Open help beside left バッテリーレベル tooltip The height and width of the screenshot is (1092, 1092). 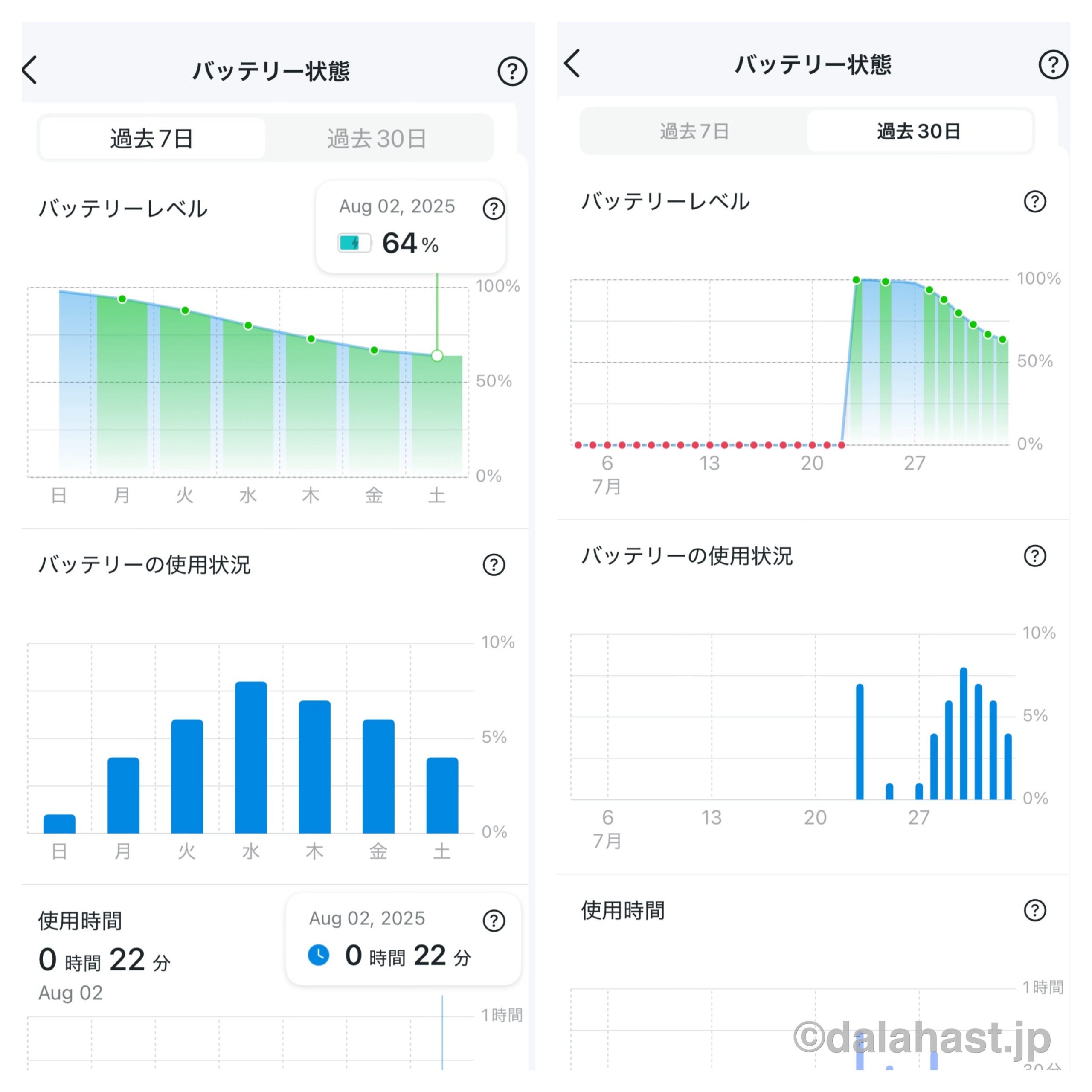pos(494,209)
